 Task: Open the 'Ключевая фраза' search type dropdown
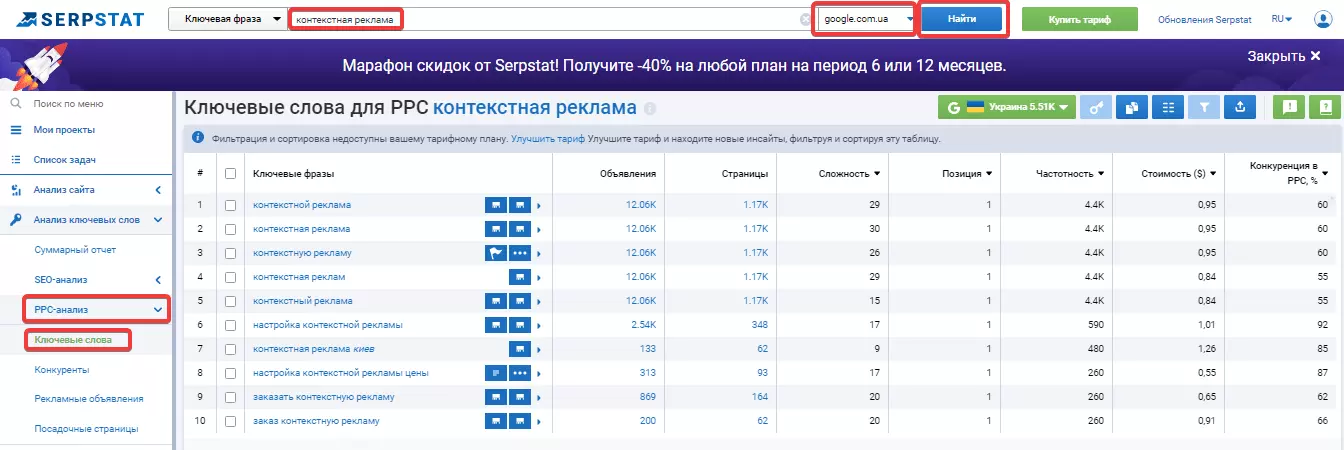227,19
